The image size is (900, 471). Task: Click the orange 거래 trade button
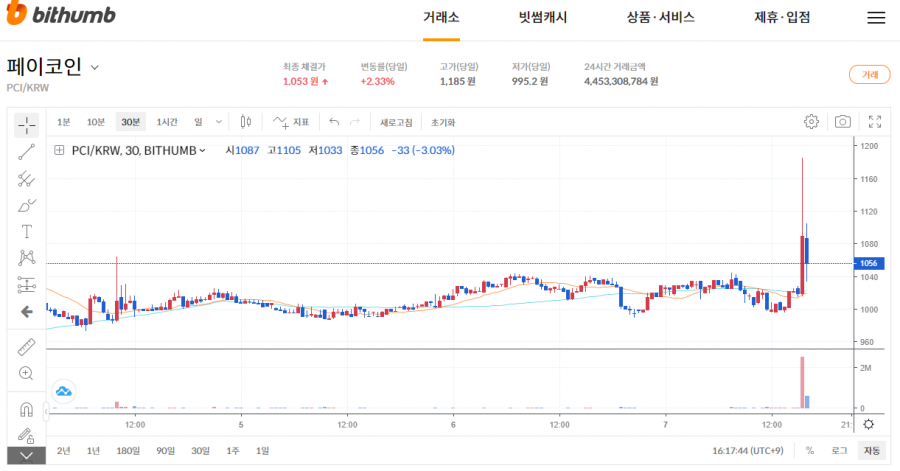(x=870, y=75)
